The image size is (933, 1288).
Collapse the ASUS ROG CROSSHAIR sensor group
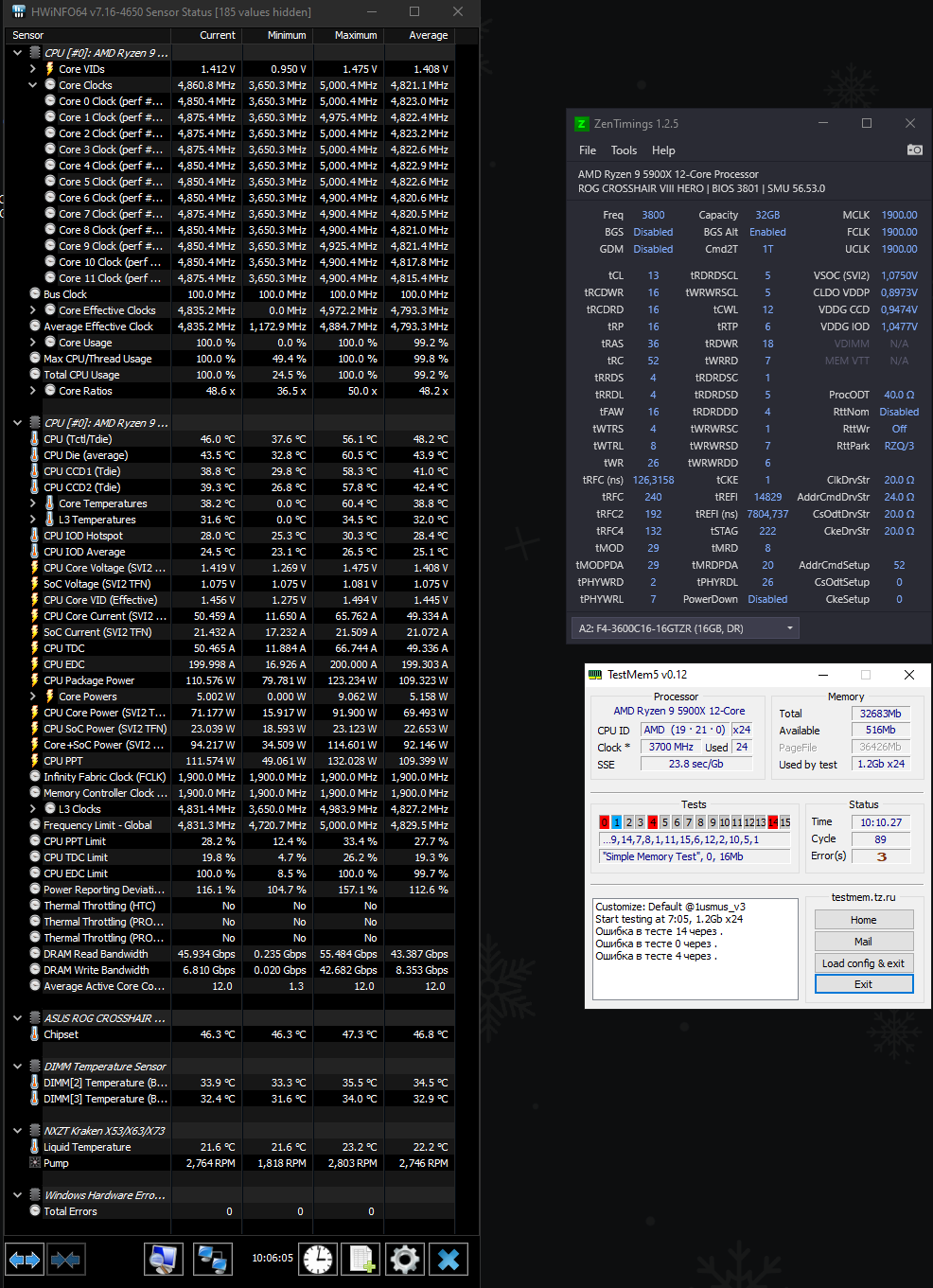coord(18,1018)
